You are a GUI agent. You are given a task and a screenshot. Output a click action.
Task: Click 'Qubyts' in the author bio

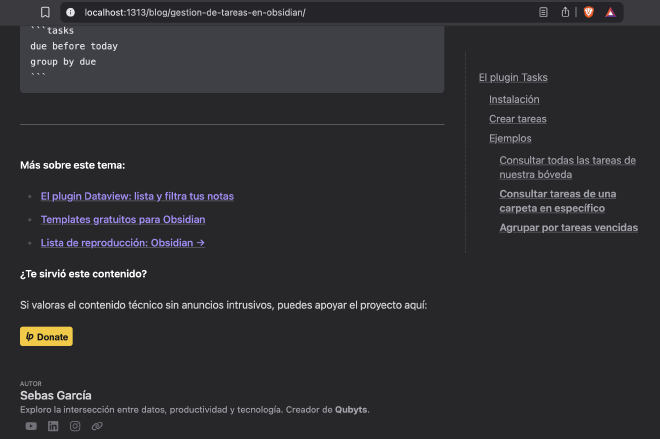point(351,410)
